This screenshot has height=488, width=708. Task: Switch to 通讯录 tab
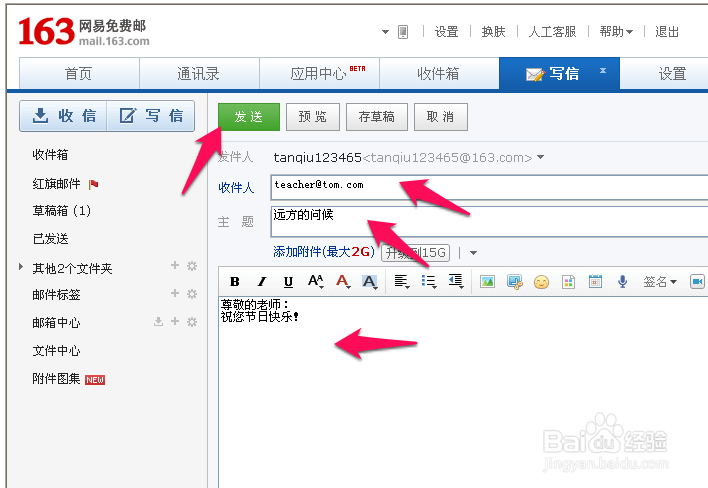tap(199, 73)
